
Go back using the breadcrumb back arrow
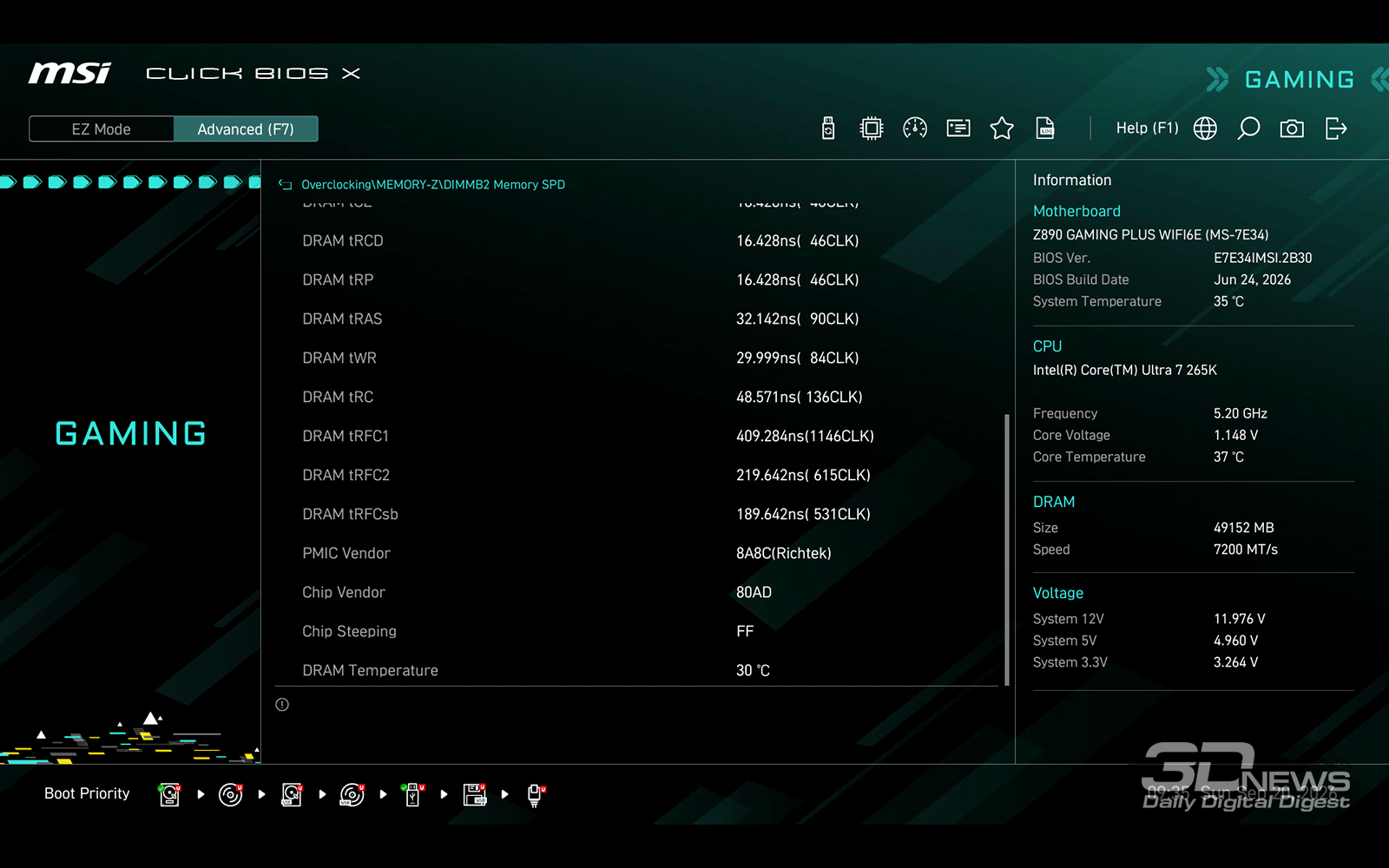coord(285,184)
